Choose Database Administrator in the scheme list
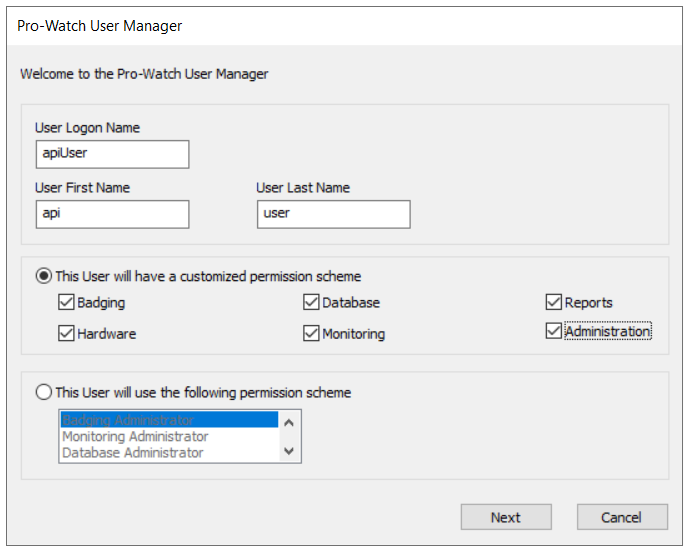Screen dimensions: 697x560 pyautogui.click(x=169, y=453)
